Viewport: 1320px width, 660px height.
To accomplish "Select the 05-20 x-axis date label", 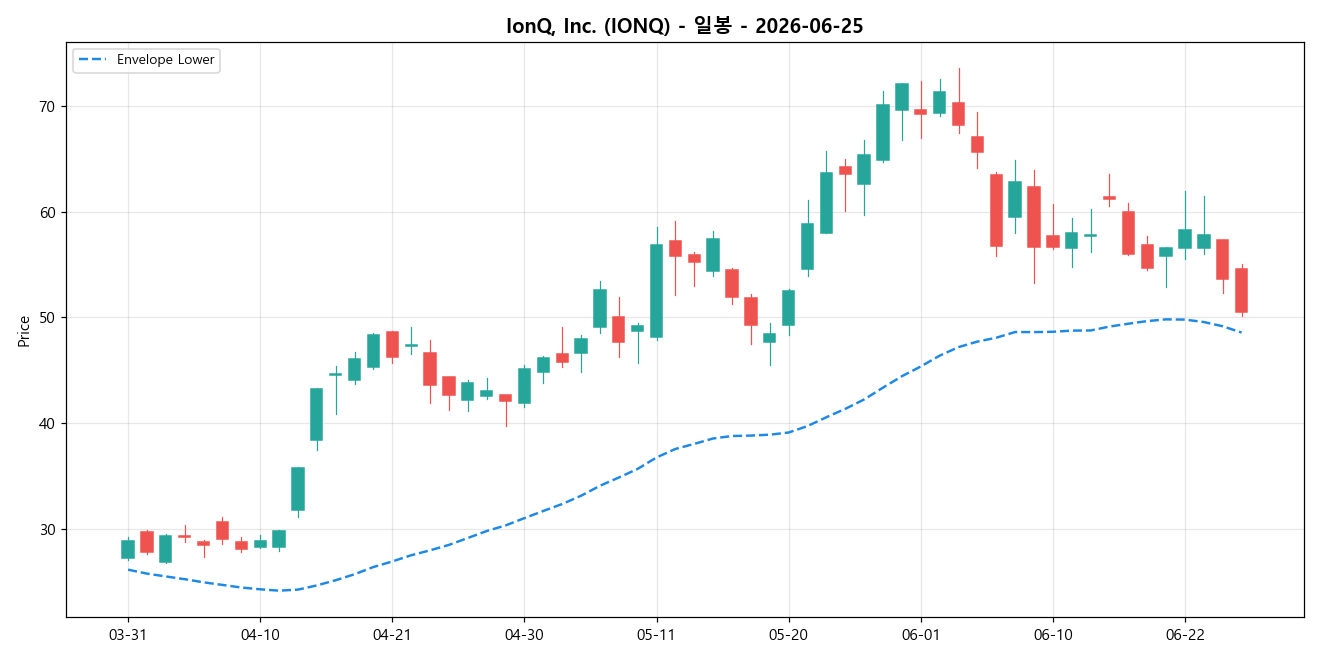I will [x=789, y=635].
